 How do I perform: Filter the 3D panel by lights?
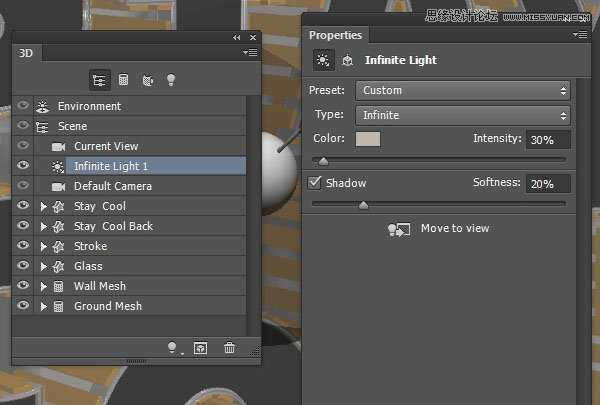170,79
